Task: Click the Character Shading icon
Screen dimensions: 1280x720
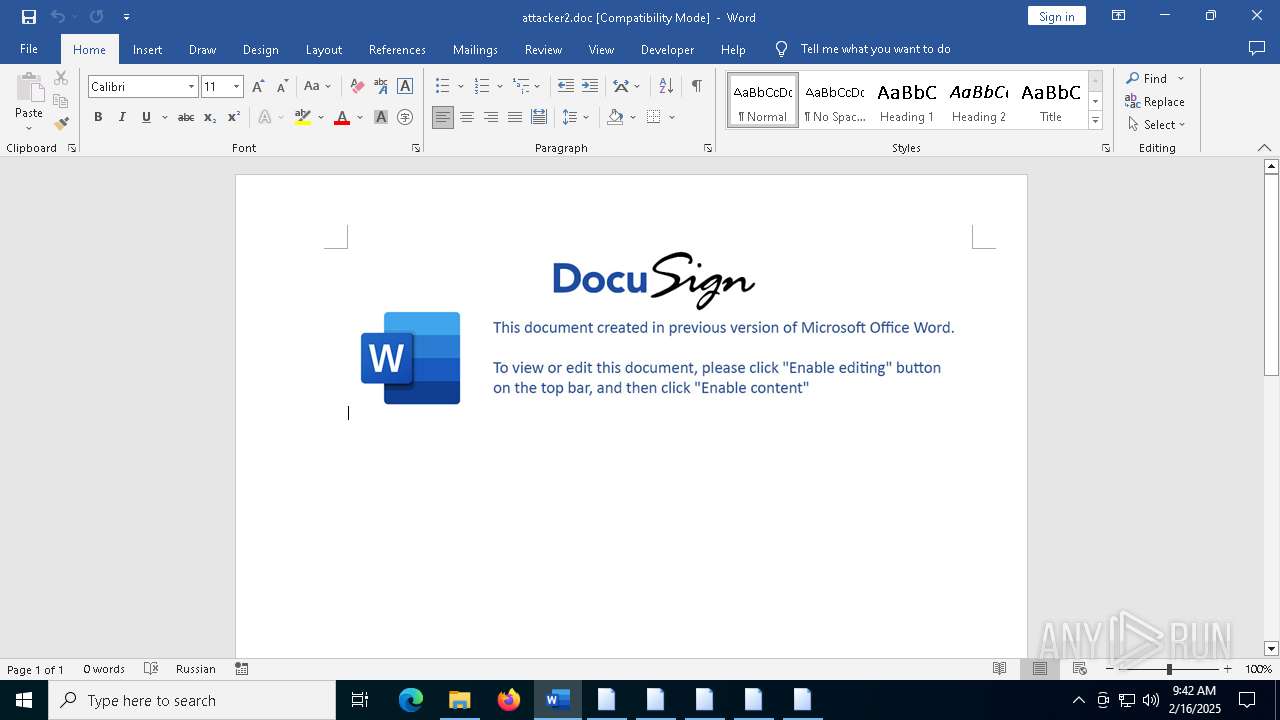Action: [381, 117]
